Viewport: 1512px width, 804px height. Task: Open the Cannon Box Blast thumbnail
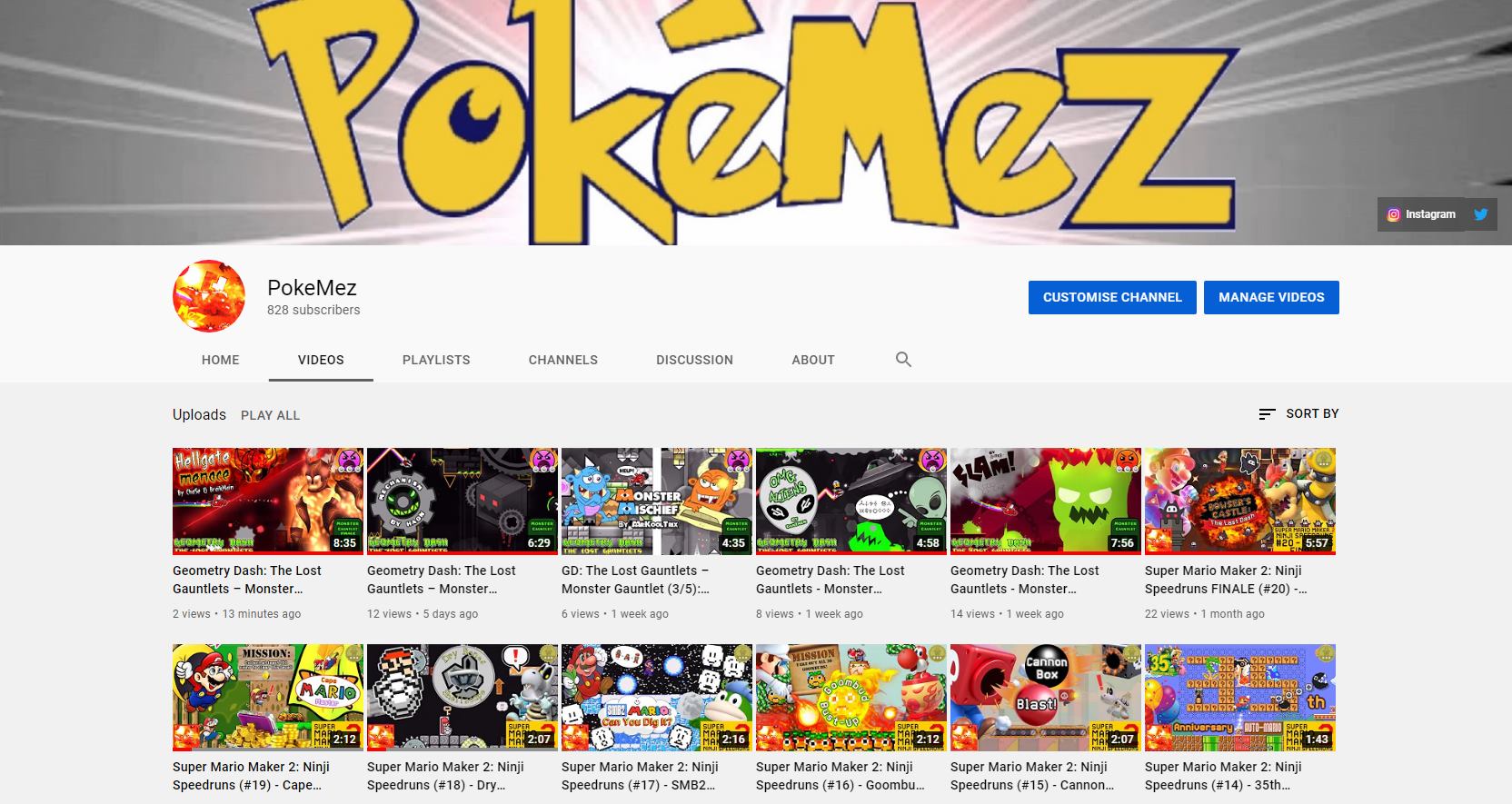pos(1046,698)
